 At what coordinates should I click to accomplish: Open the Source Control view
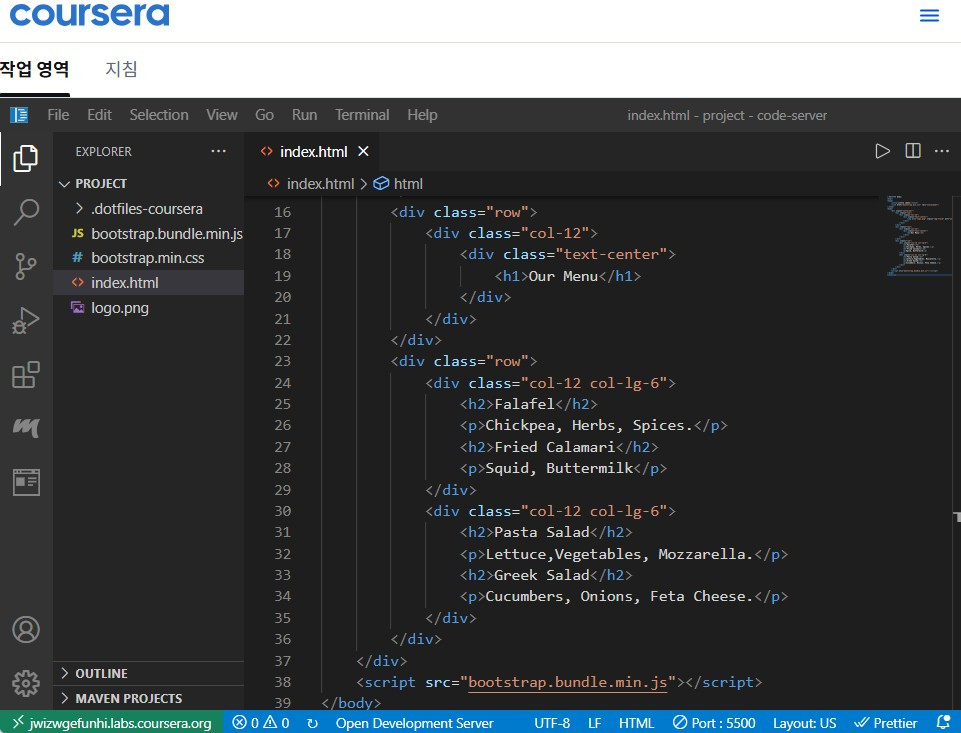26,266
